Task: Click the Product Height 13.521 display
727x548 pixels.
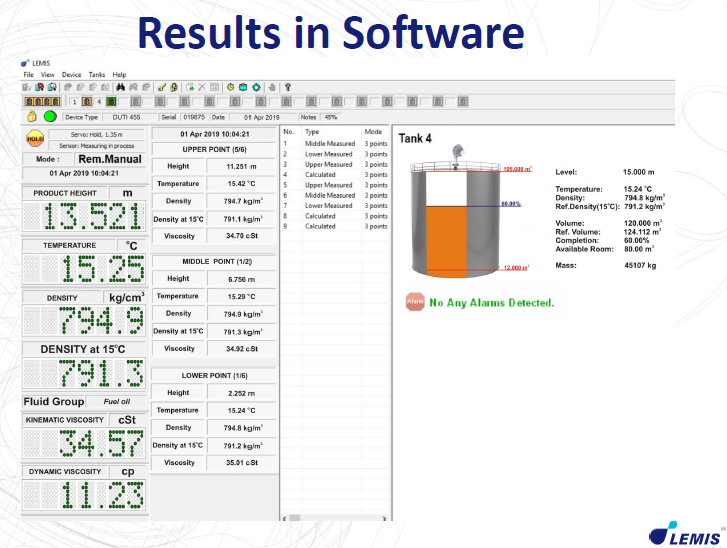Action: [x=84, y=216]
